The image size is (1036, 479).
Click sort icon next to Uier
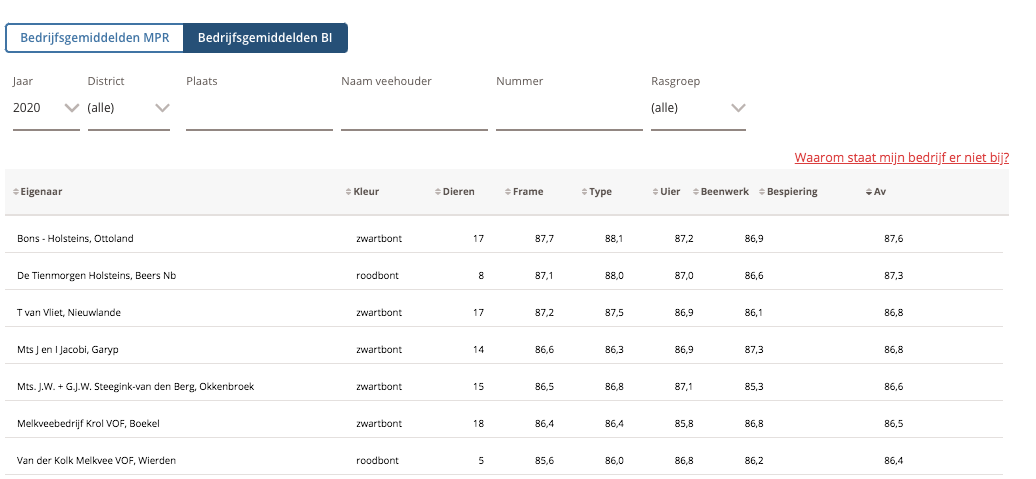click(654, 192)
